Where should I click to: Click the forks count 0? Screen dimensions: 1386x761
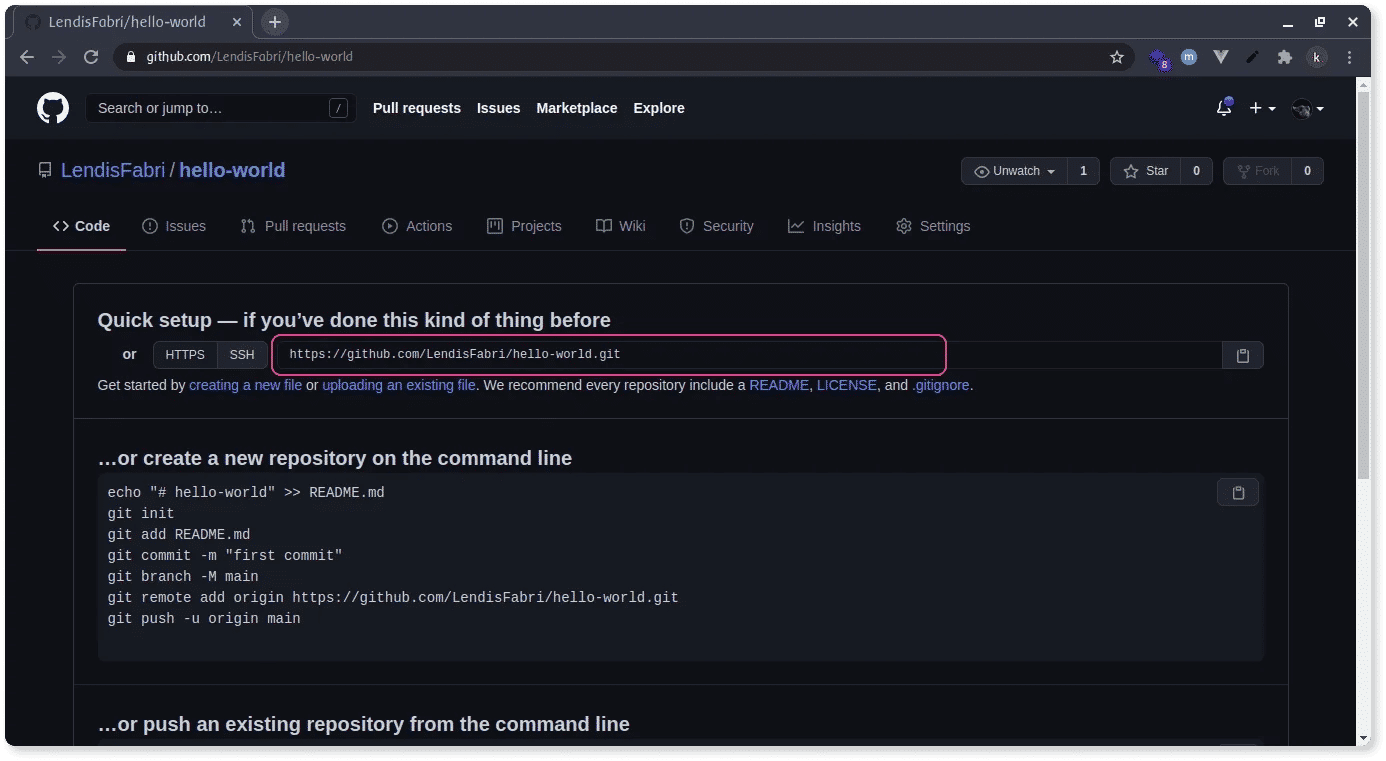[x=1307, y=171]
